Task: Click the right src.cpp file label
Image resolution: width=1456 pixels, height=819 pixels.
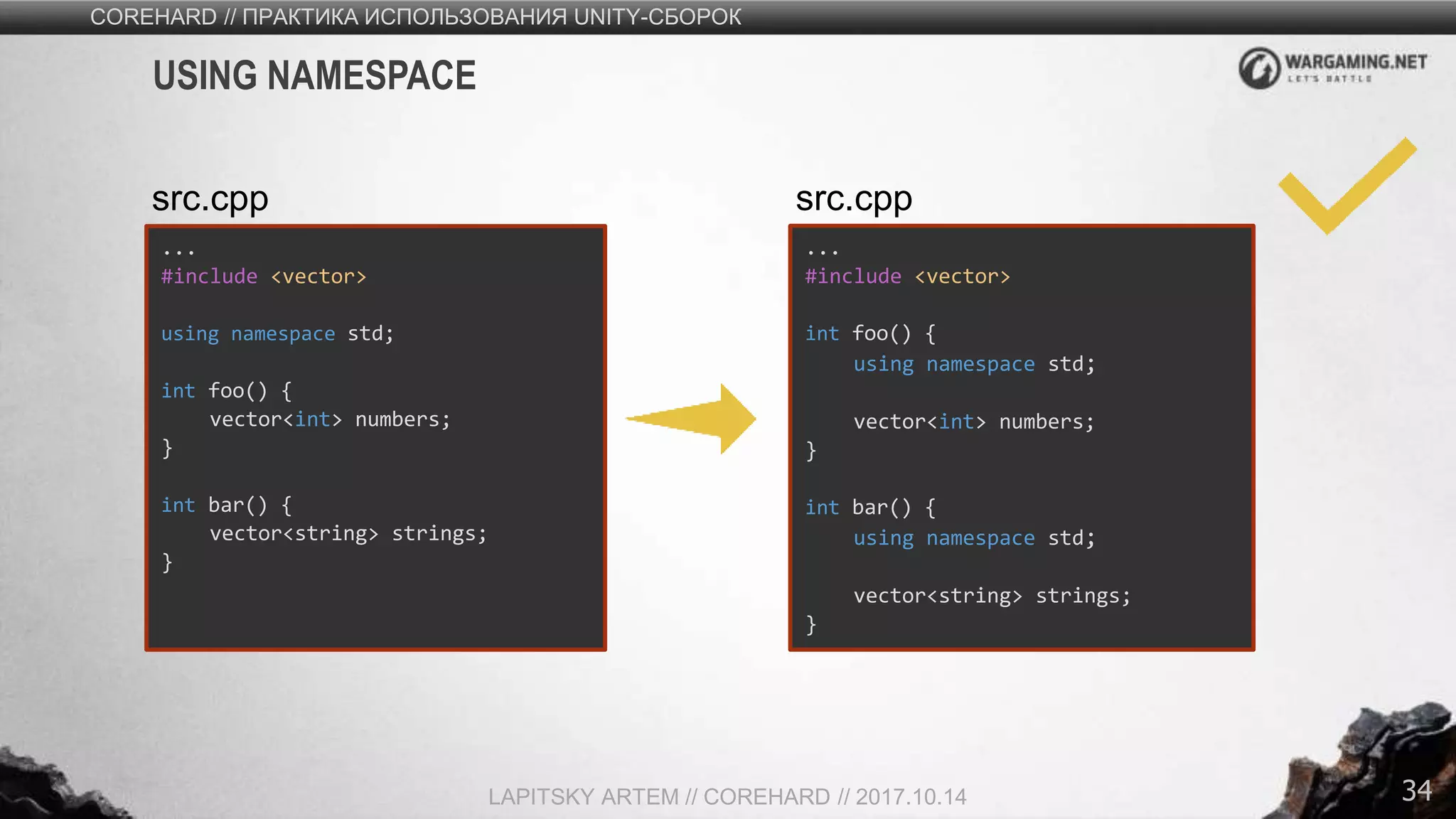Action: (854, 200)
